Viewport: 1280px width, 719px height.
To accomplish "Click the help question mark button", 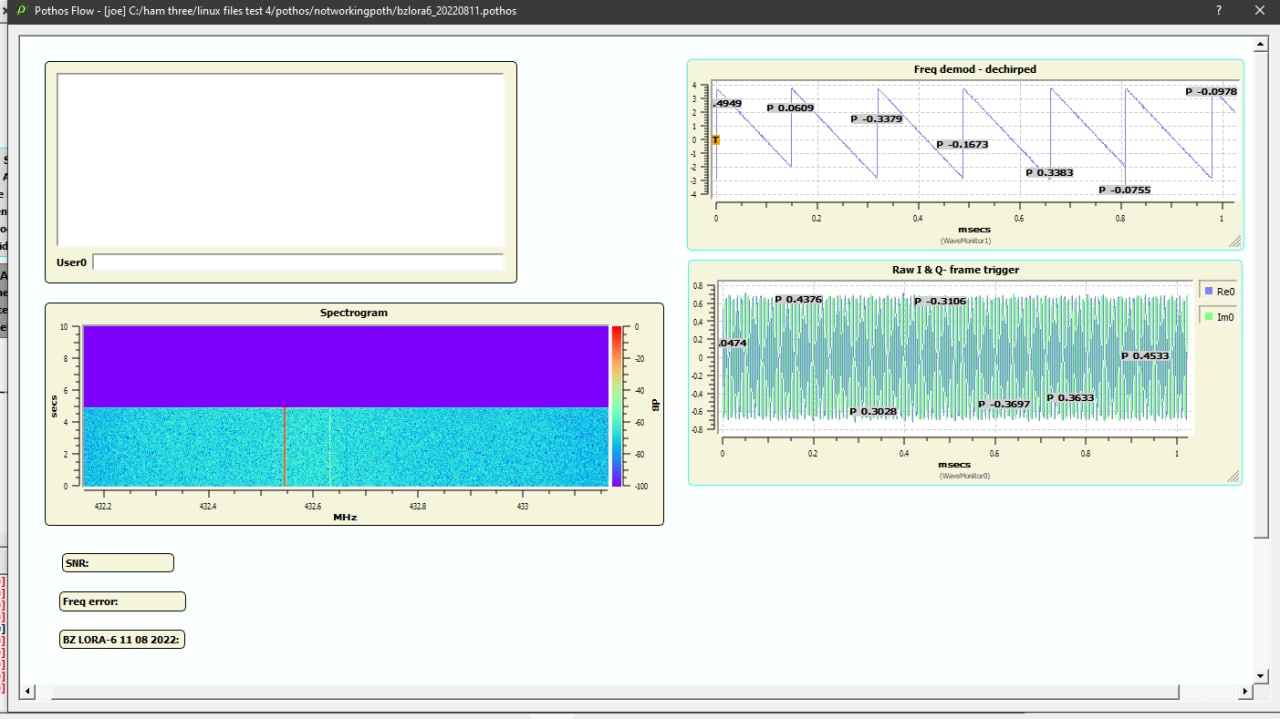I will pyautogui.click(x=1218, y=10).
